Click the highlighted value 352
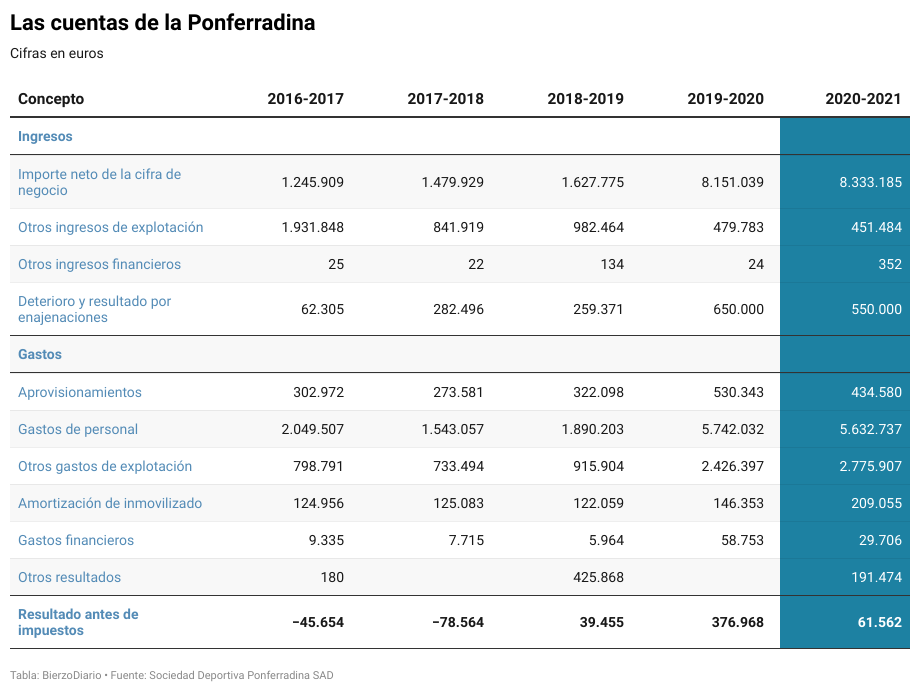 point(890,264)
